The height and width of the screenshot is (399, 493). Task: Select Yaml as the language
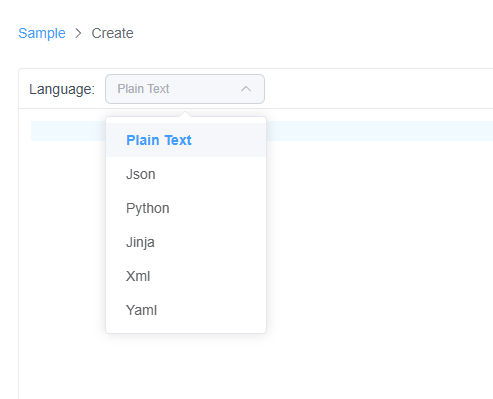click(186, 310)
